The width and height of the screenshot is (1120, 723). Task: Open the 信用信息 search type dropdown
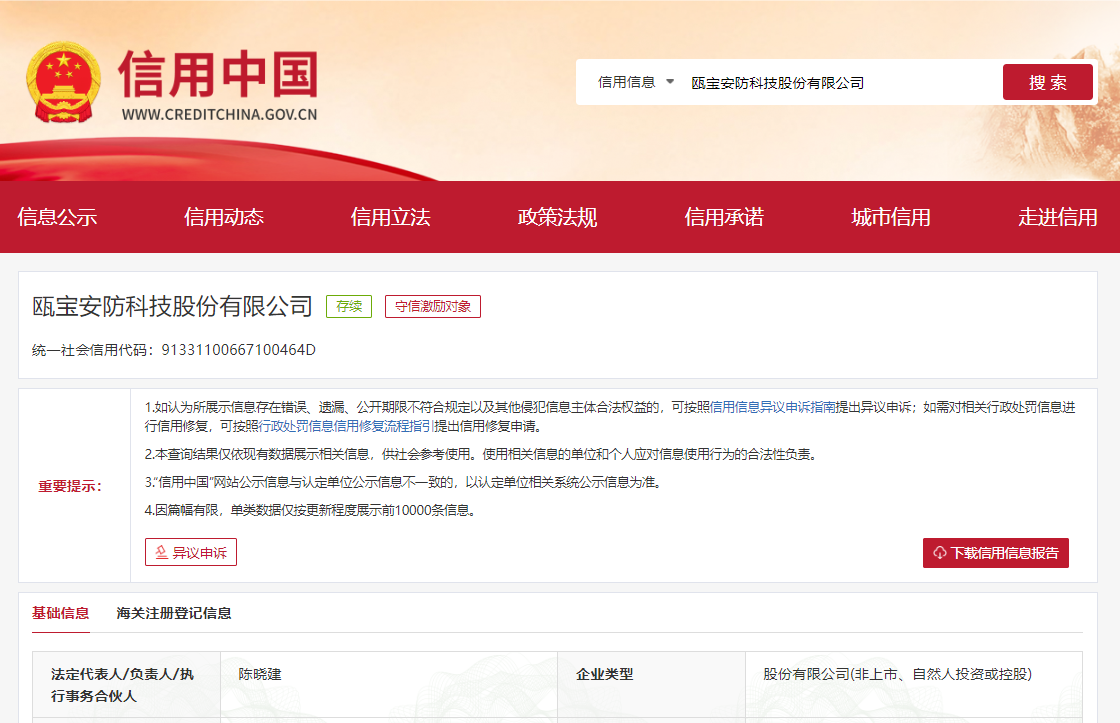pos(636,82)
